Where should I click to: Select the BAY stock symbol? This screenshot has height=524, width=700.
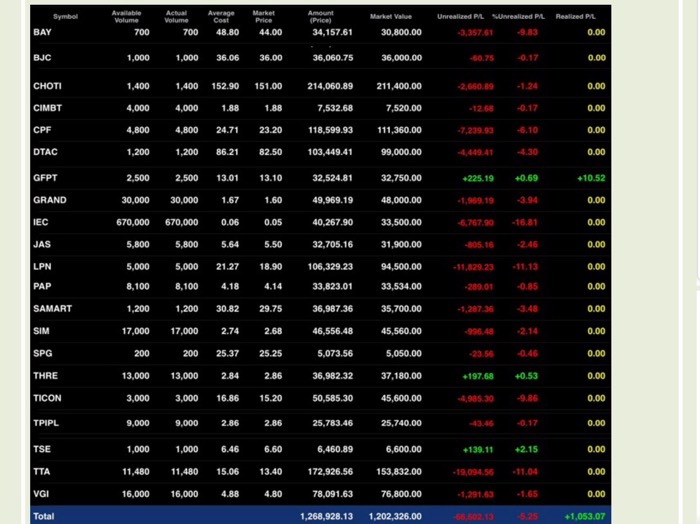pyautogui.click(x=42, y=32)
